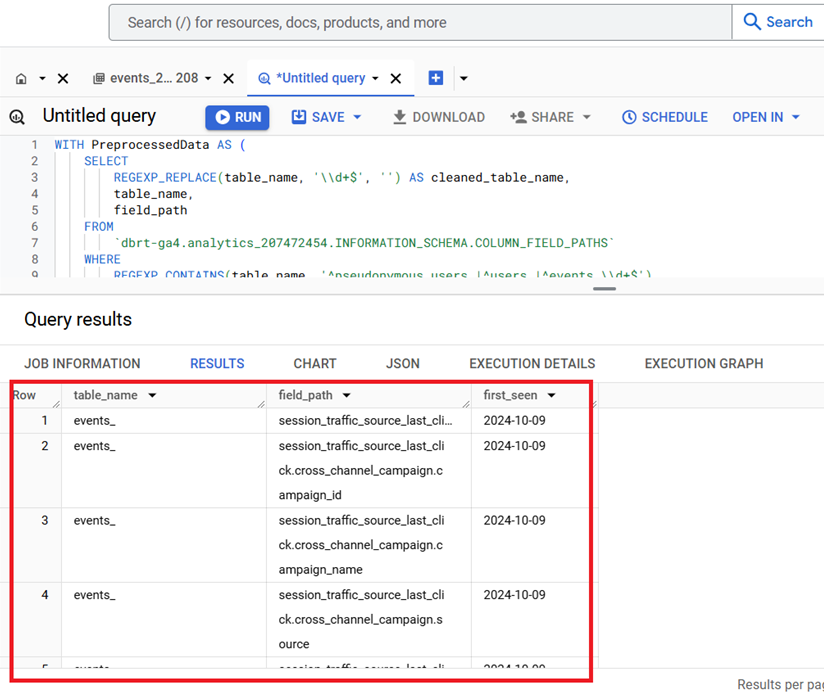Image resolution: width=824 pixels, height=695 pixels.
Task: Open the table_name column sort menu
Action: [x=152, y=396]
